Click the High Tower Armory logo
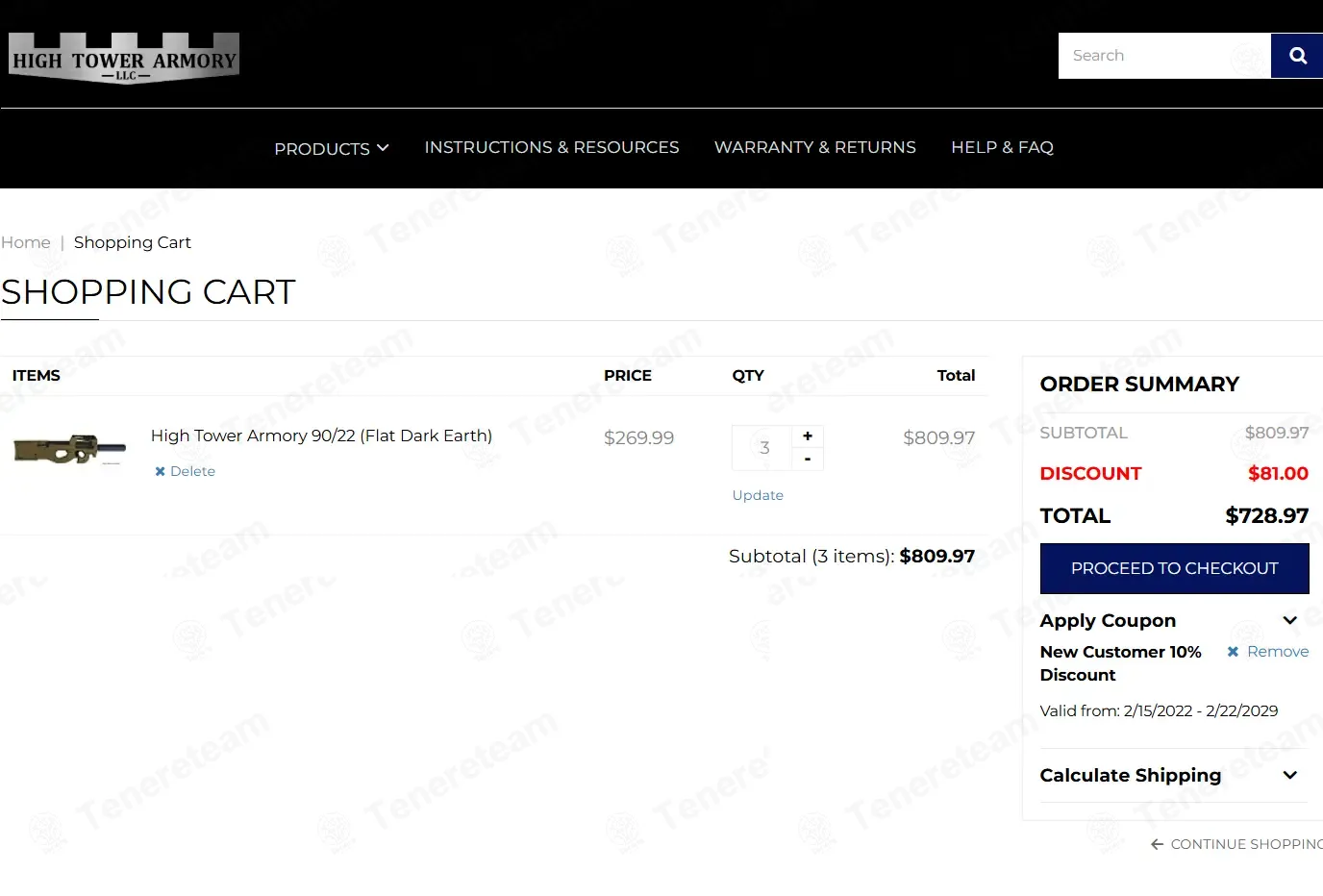The image size is (1323, 896). 124,59
